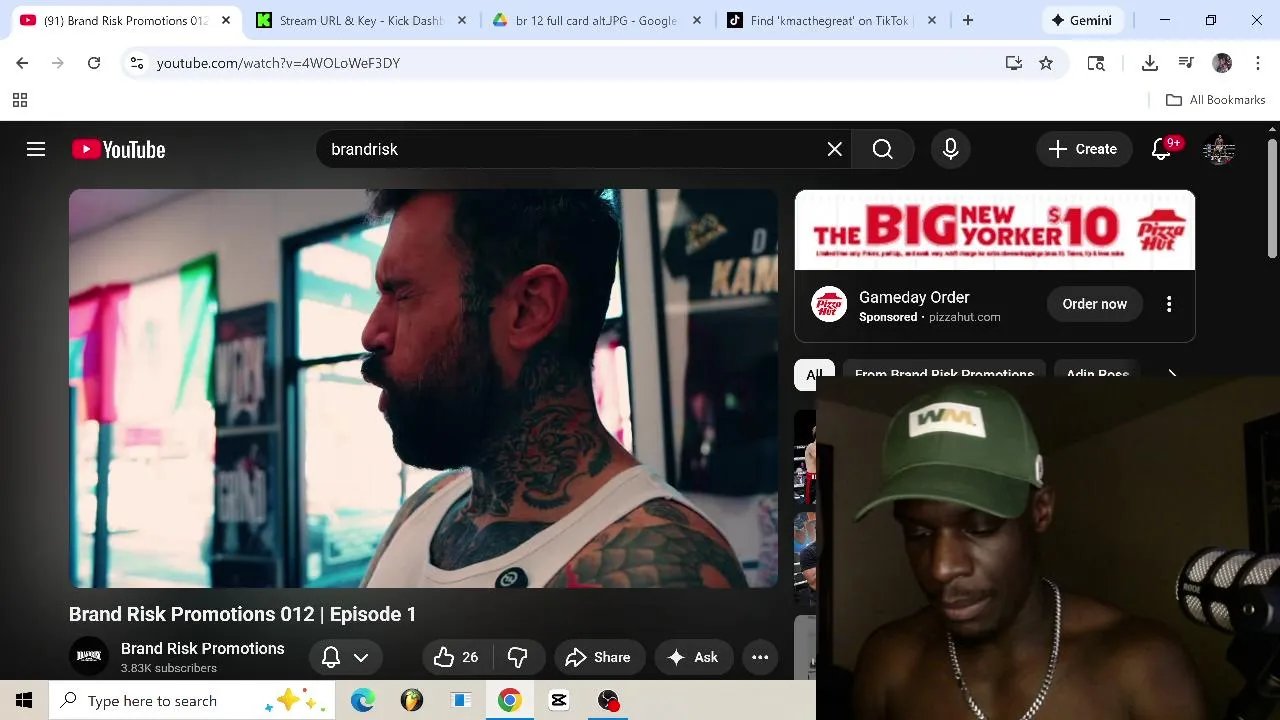
Task: Click the Big New Yorker ad banner
Action: (x=995, y=230)
